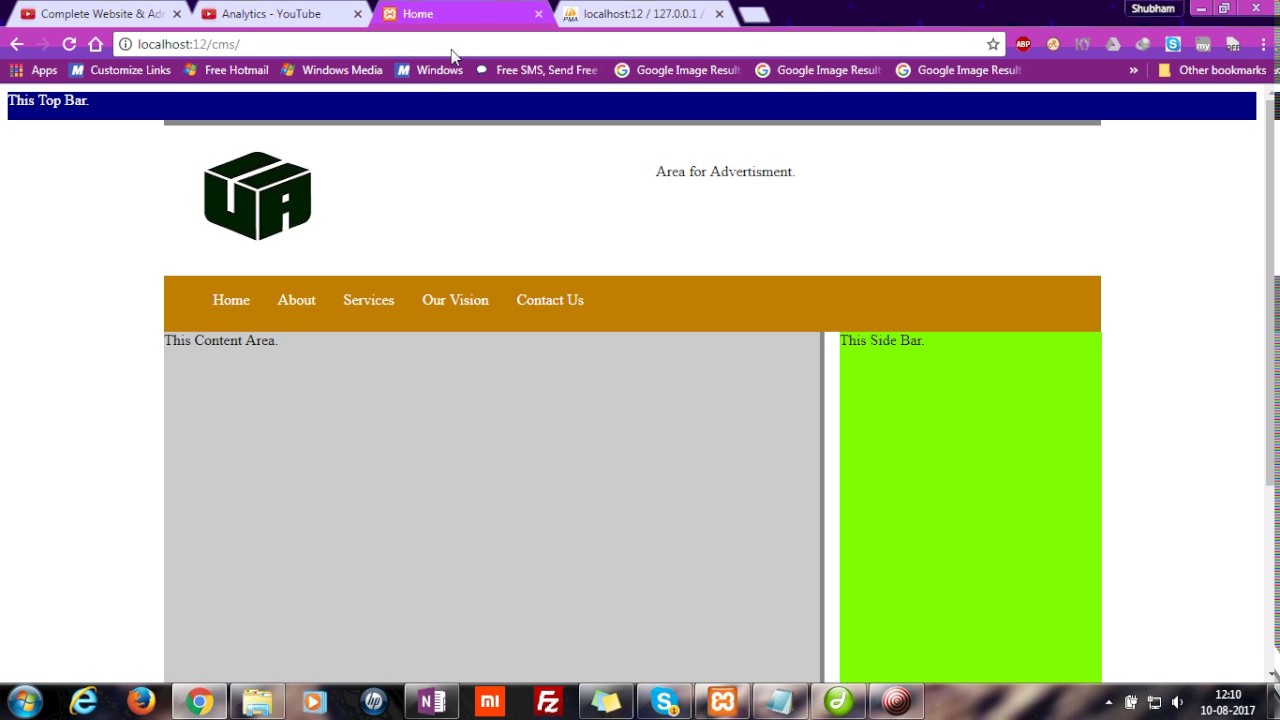1280x720 pixels.
Task: Open Windows Explorer from taskbar
Action: point(257,702)
